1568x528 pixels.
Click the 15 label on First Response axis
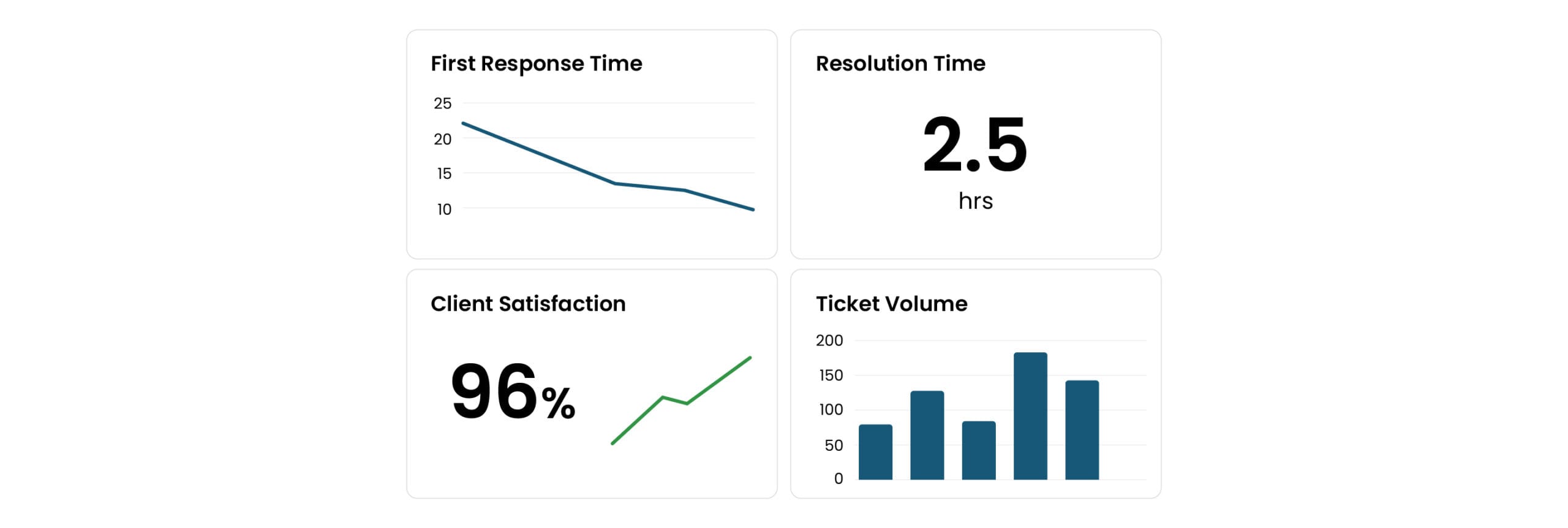click(x=443, y=174)
